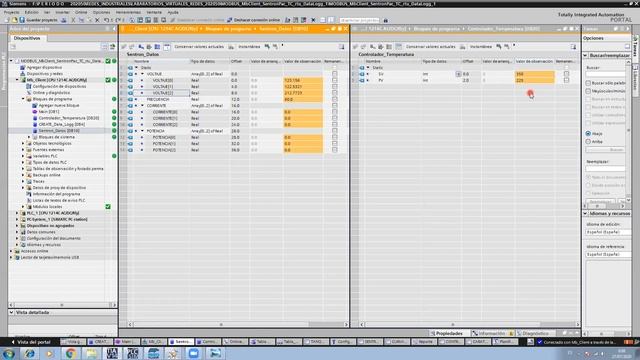Image resolution: width=640 pixels, height=360 pixels.
Task: Click Instantánea in Controlador_Temperatura editor toolbar
Action: coord(480,47)
